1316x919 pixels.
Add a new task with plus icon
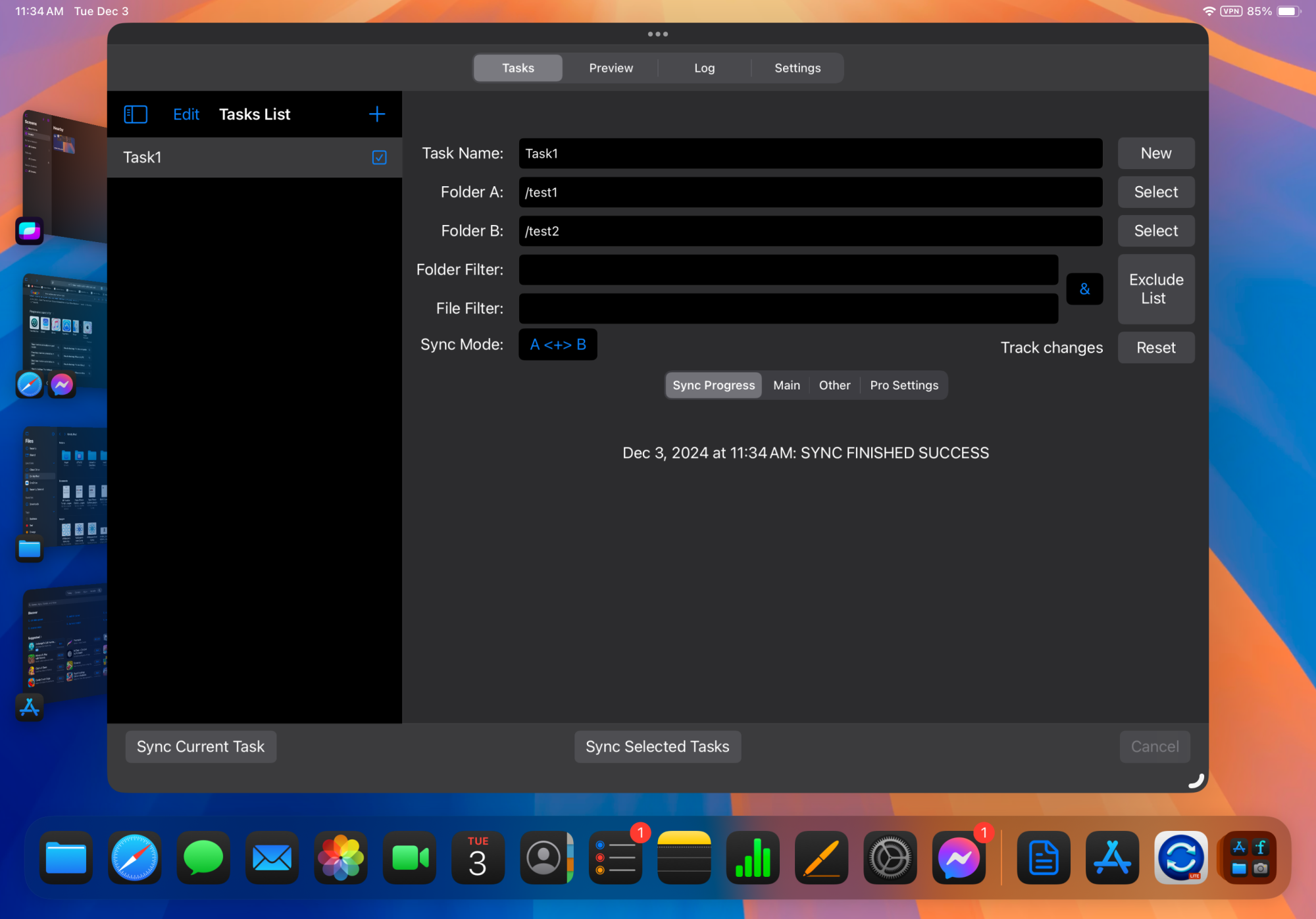[x=376, y=114]
